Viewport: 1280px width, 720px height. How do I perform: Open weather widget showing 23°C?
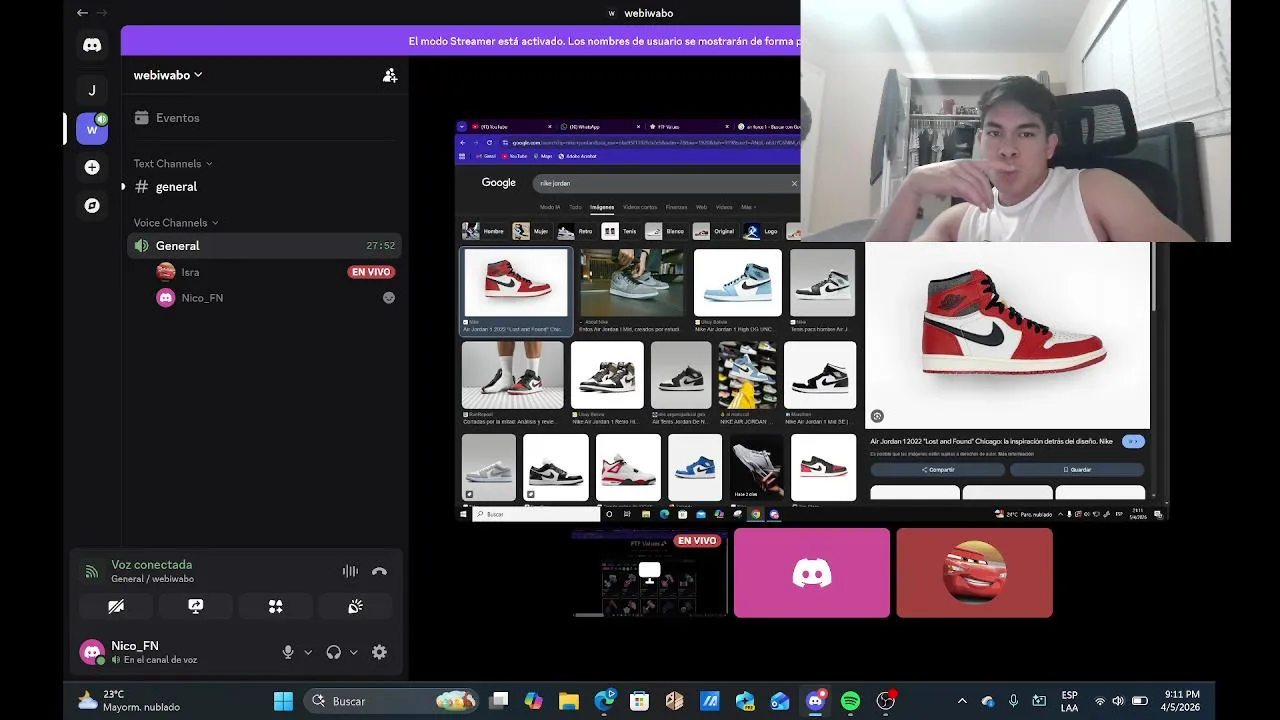coord(130,701)
